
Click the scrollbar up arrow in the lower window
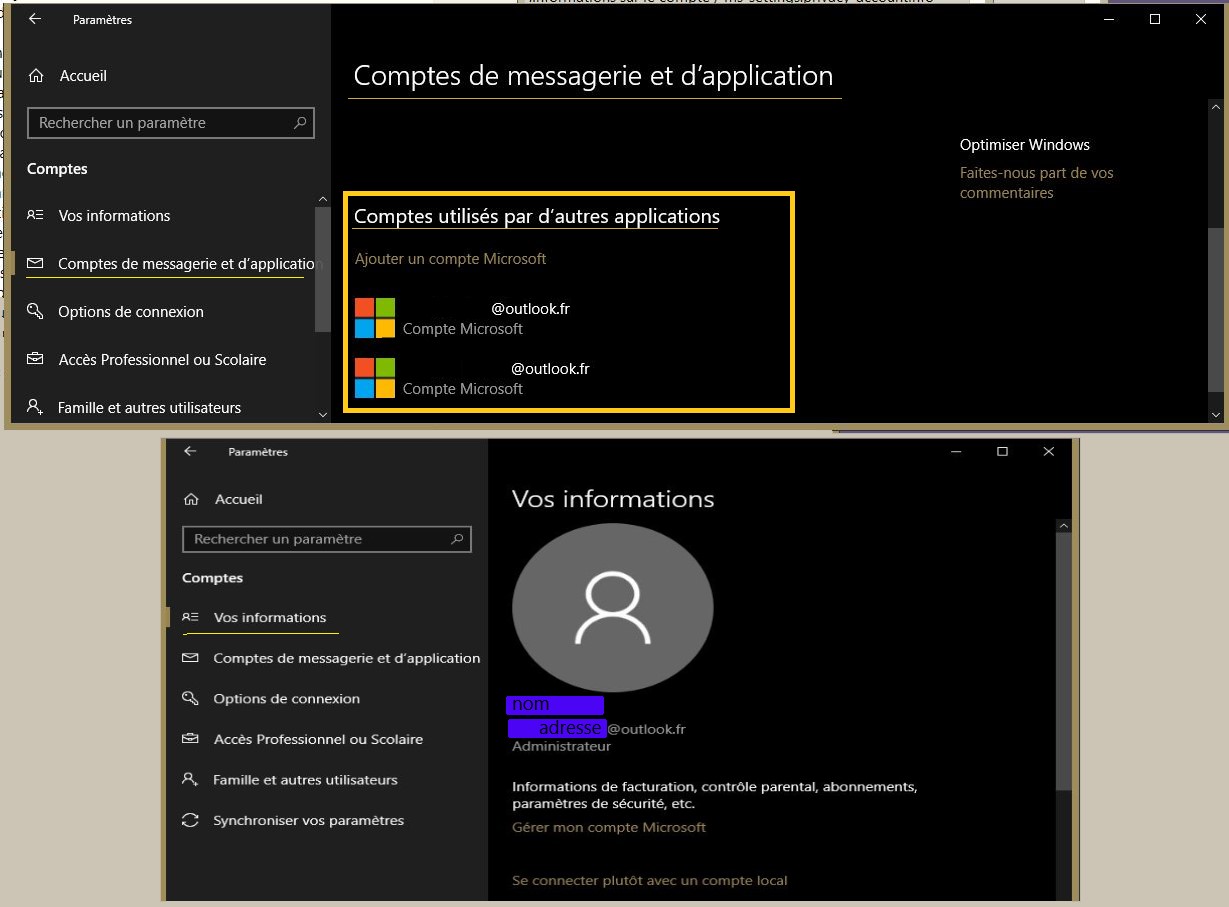point(1063,526)
